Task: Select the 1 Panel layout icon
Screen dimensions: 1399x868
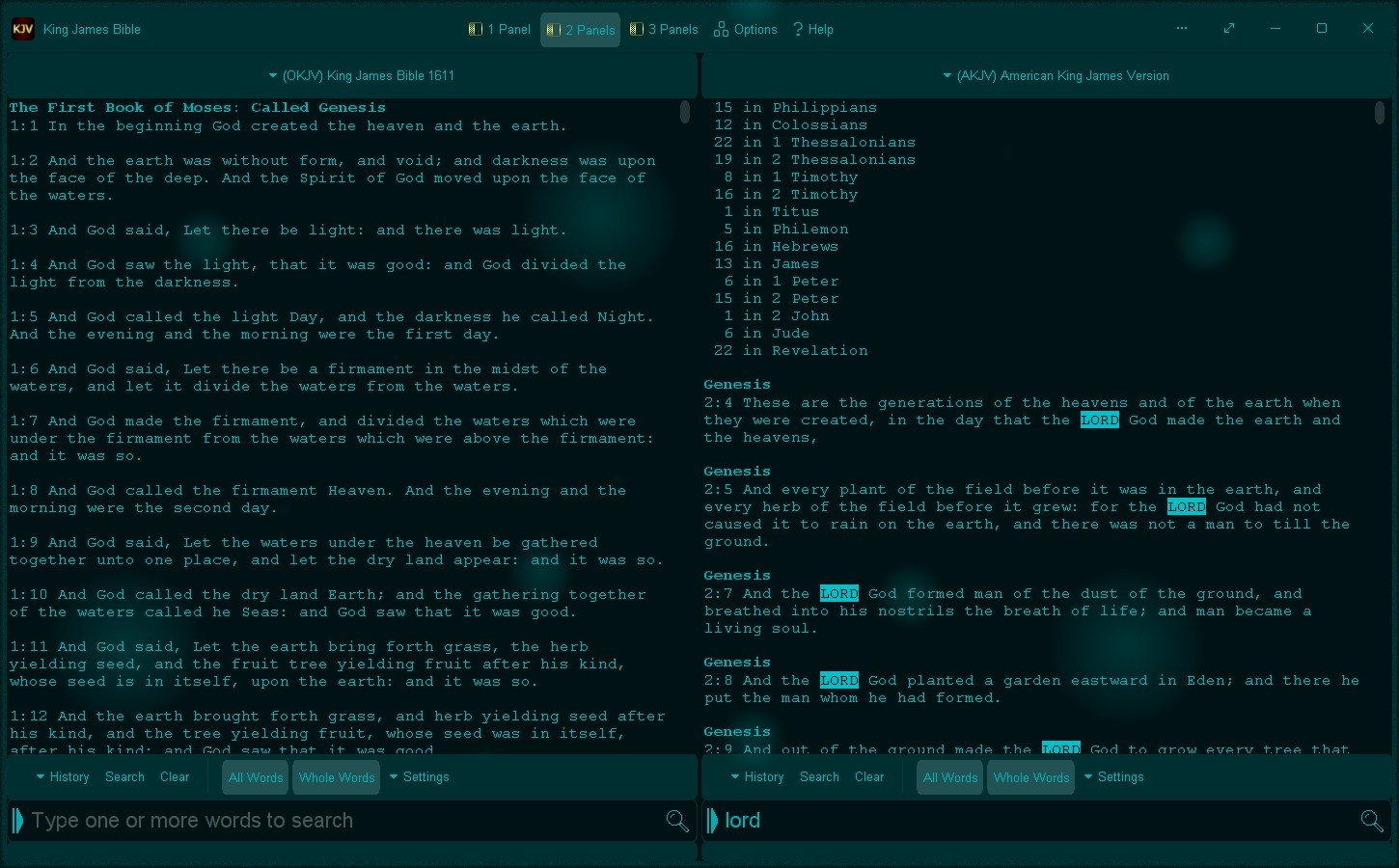Action: point(475,28)
